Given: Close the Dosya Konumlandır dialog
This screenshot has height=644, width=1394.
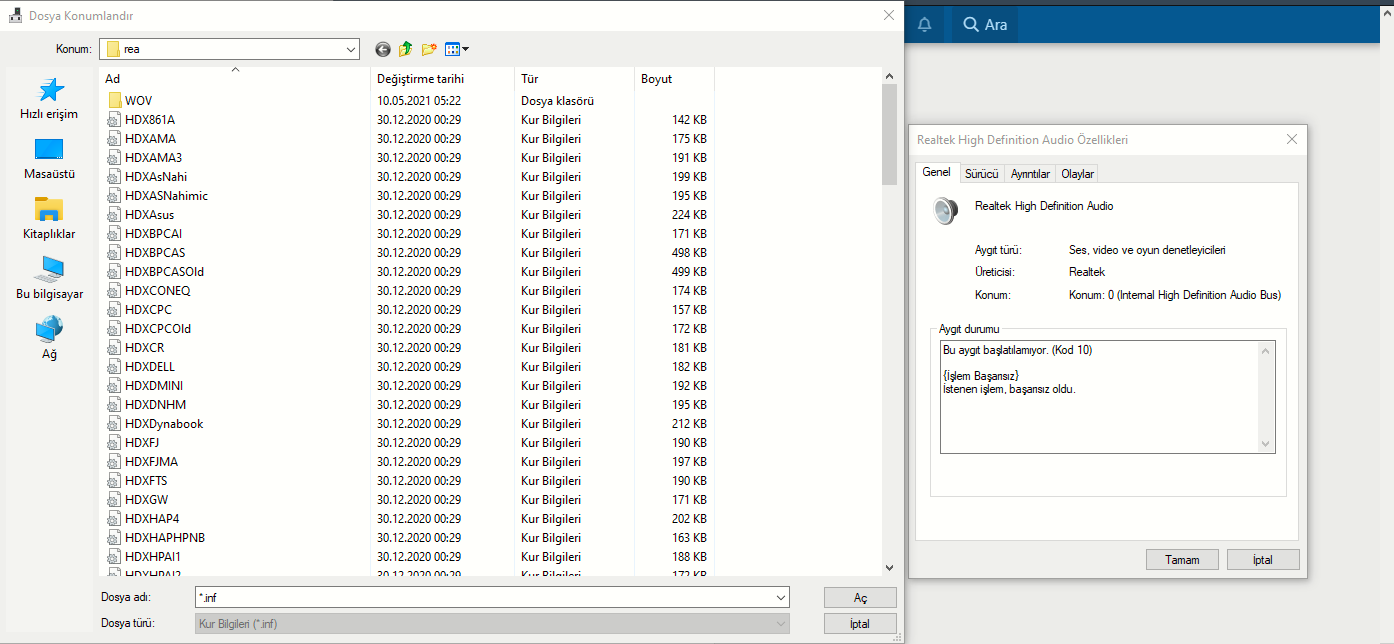Looking at the screenshot, I should click(x=888, y=15).
